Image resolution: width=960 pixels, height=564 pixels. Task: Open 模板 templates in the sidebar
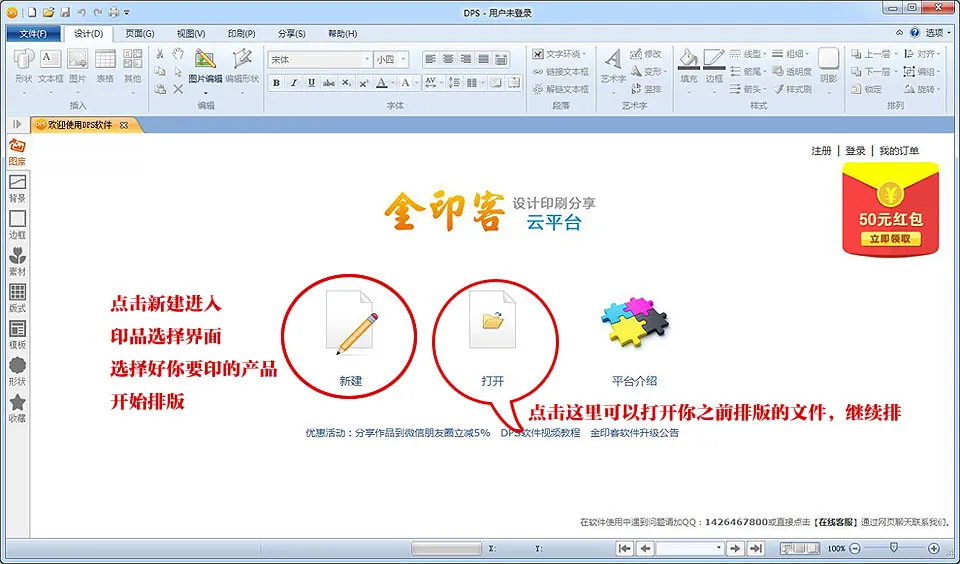(x=17, y=336)
